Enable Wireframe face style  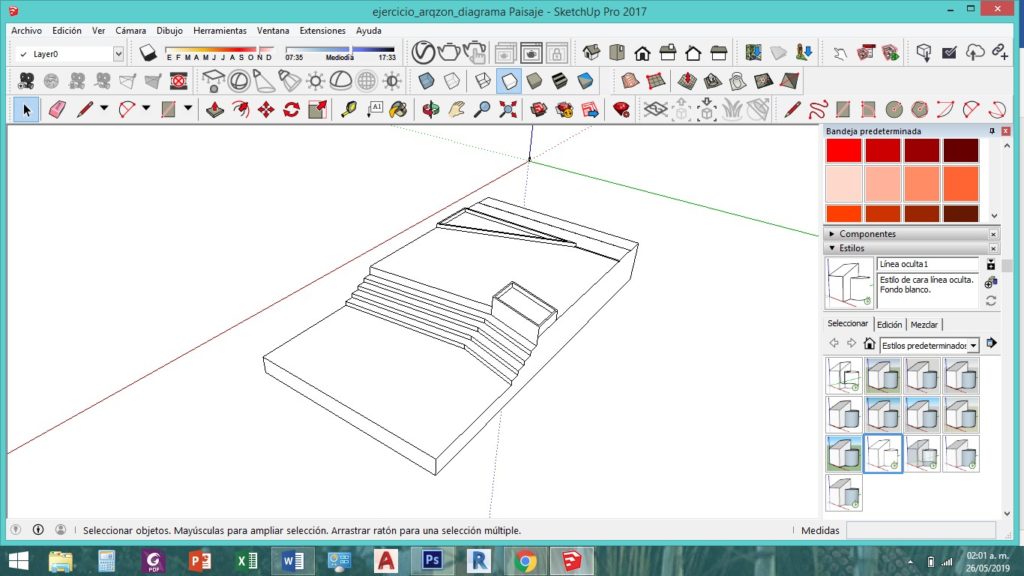click(483, 81)
